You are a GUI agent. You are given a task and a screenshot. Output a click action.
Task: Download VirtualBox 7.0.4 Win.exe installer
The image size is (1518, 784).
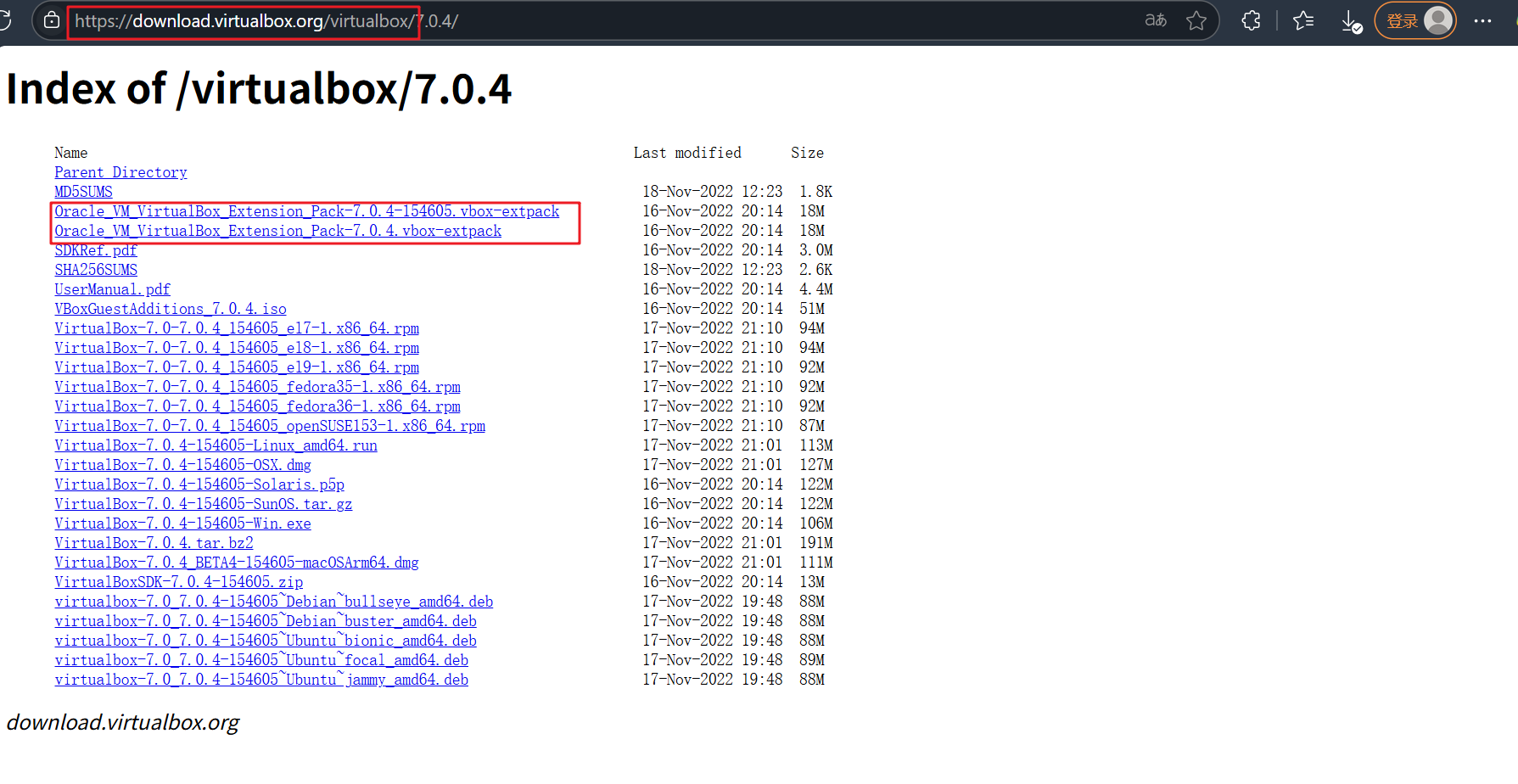(x=182, y=524)
